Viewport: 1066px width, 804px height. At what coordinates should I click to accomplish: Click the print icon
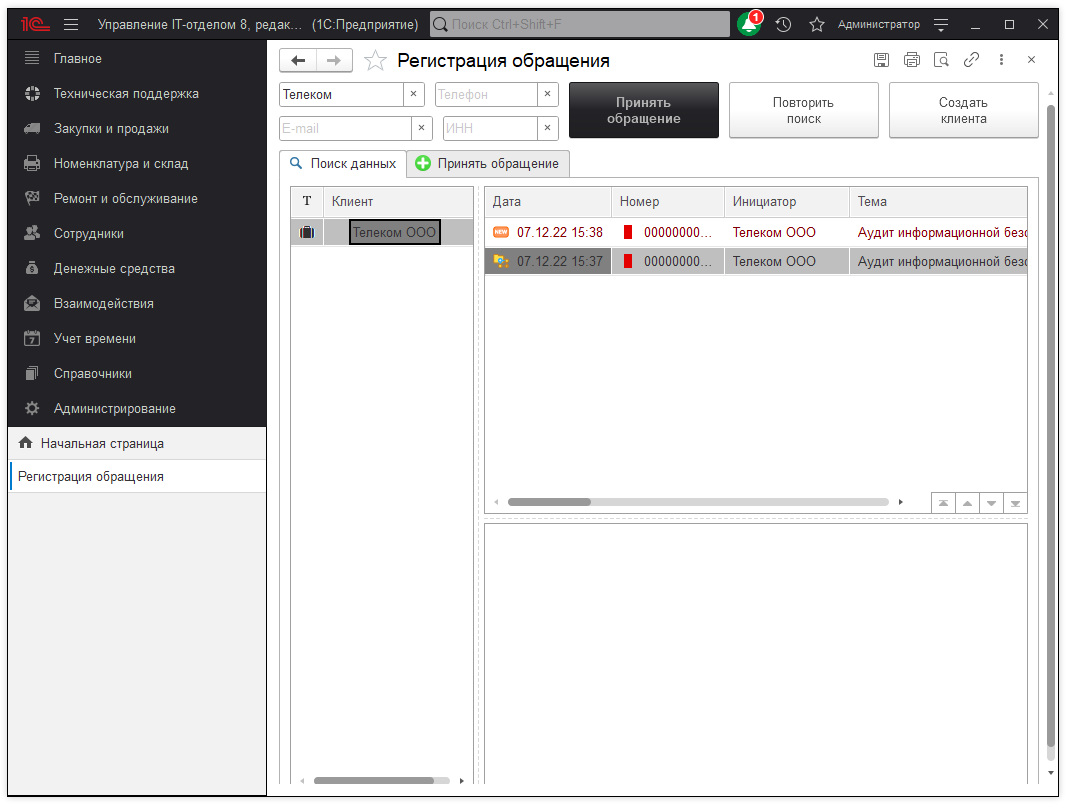pyautogui.click(x=911, y=60)
